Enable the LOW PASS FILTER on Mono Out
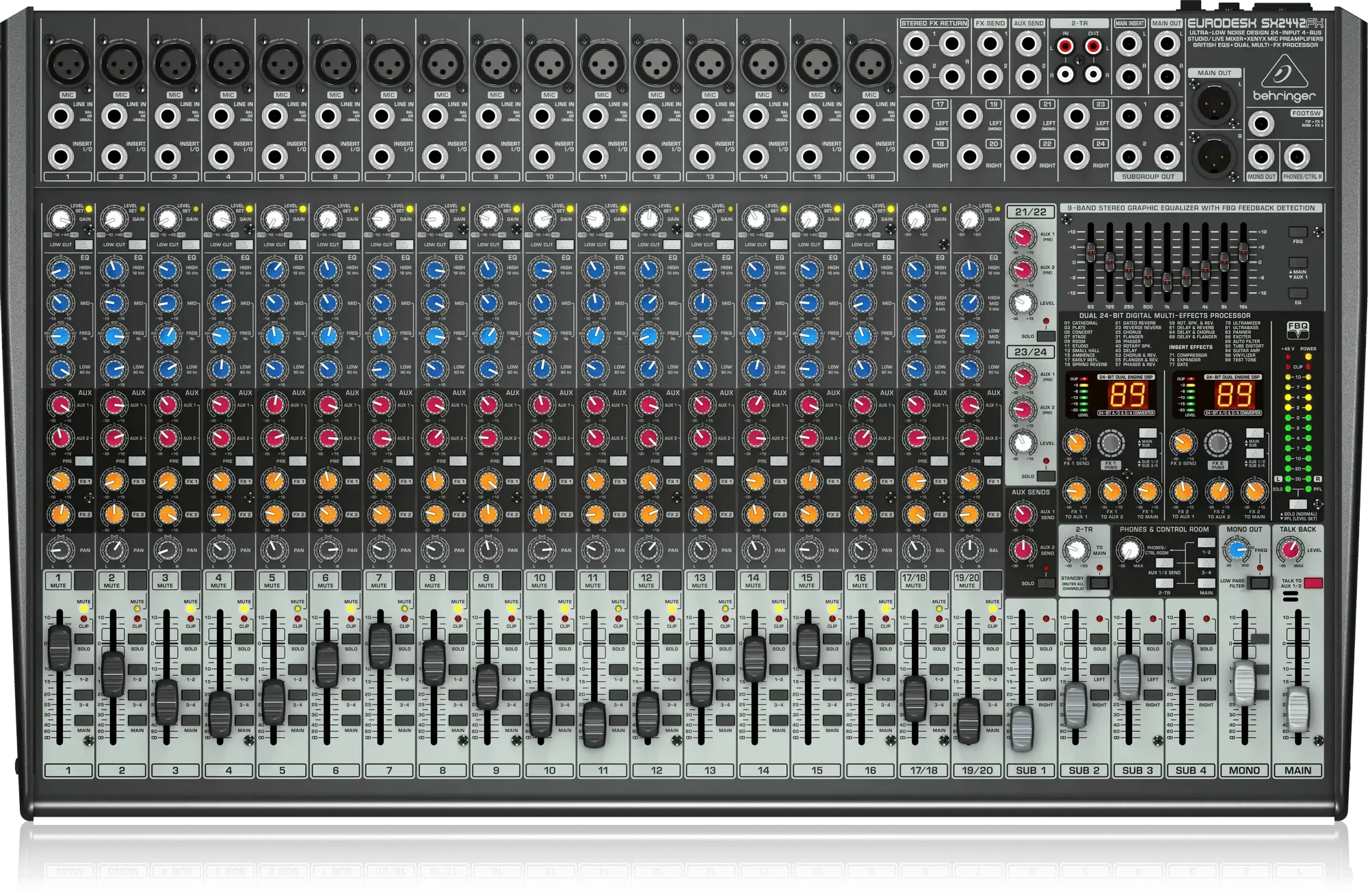The height and width of the screenshot is (896, 1368). coord(1261,584)
